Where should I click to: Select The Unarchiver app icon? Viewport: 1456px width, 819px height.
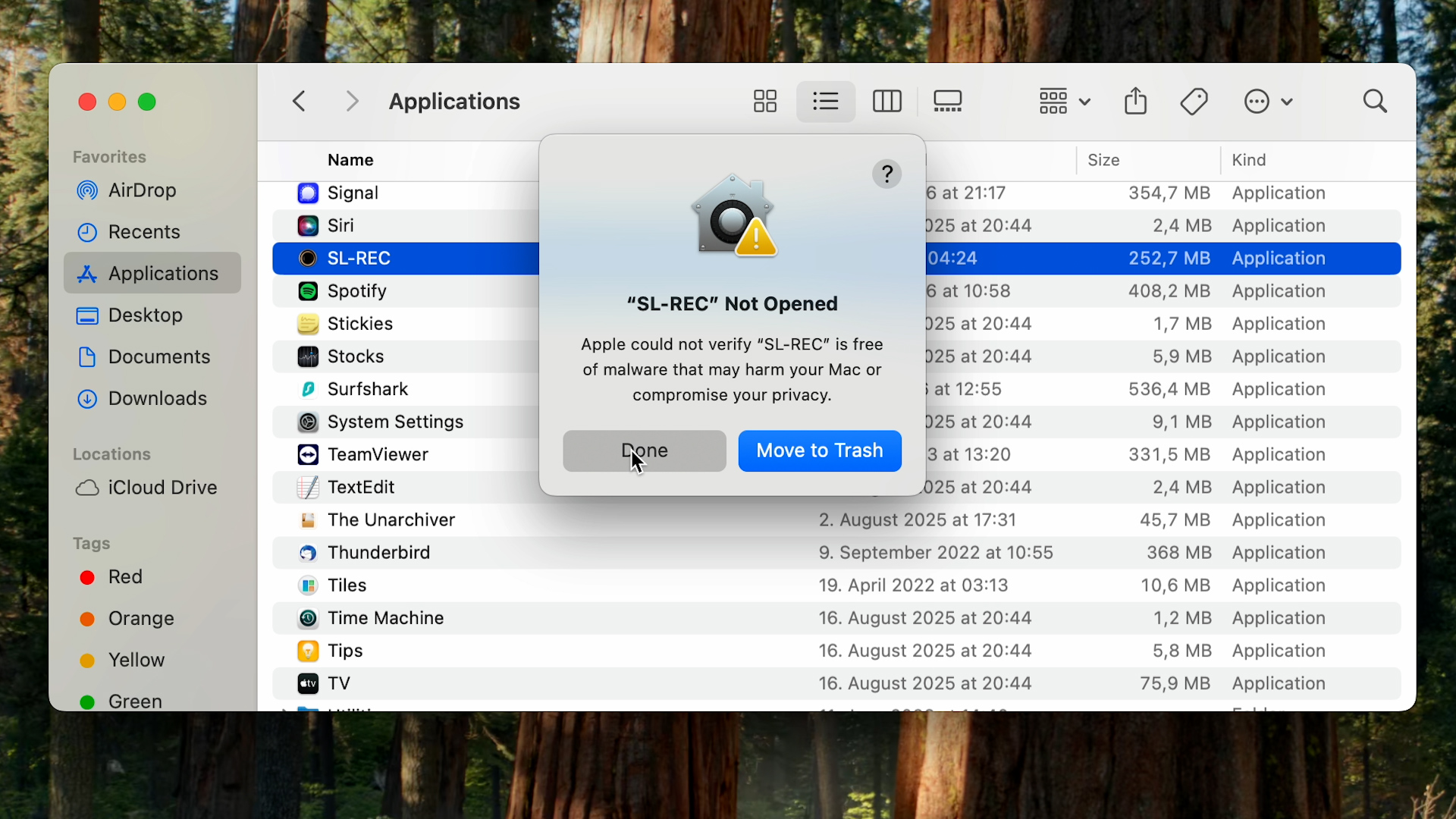307,520
